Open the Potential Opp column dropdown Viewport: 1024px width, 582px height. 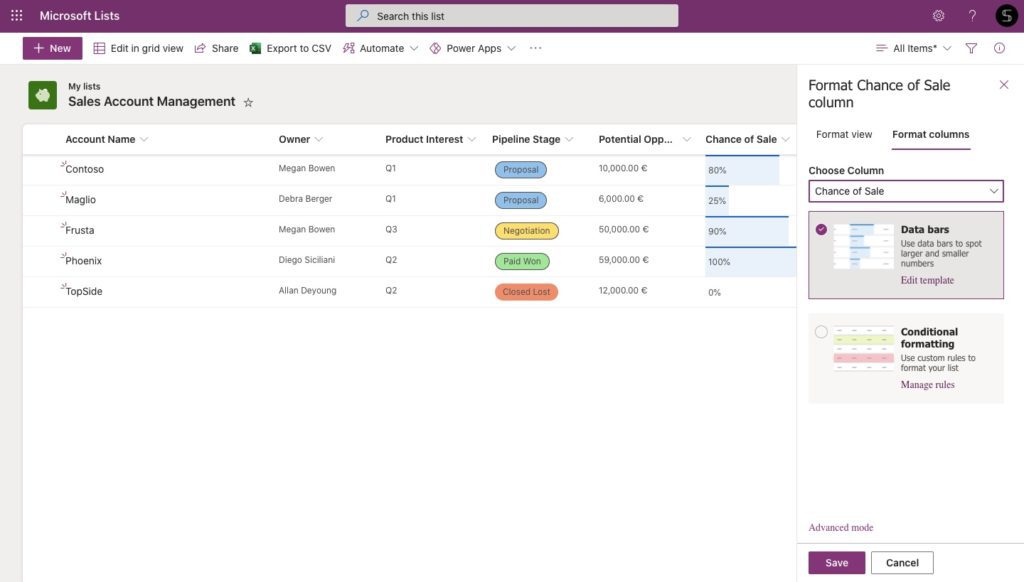(x=686, y=139)
